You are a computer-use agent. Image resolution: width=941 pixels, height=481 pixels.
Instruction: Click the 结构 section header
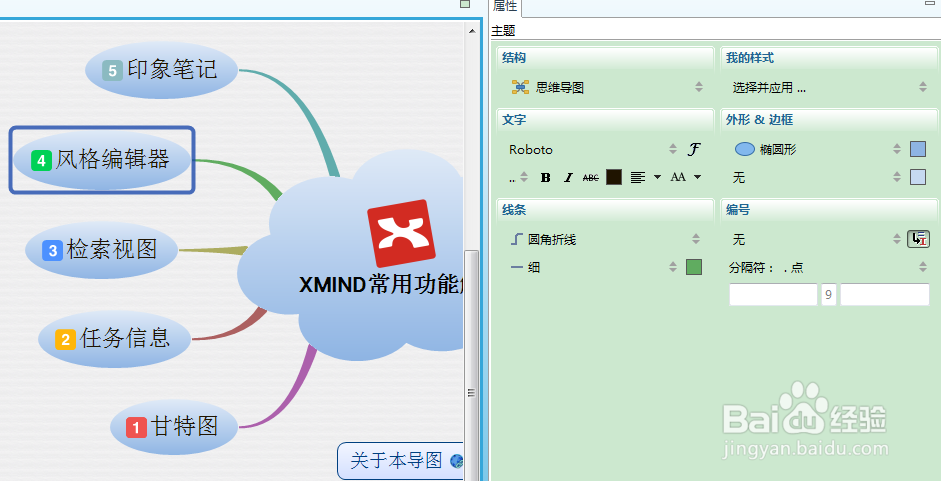(514, 58)
